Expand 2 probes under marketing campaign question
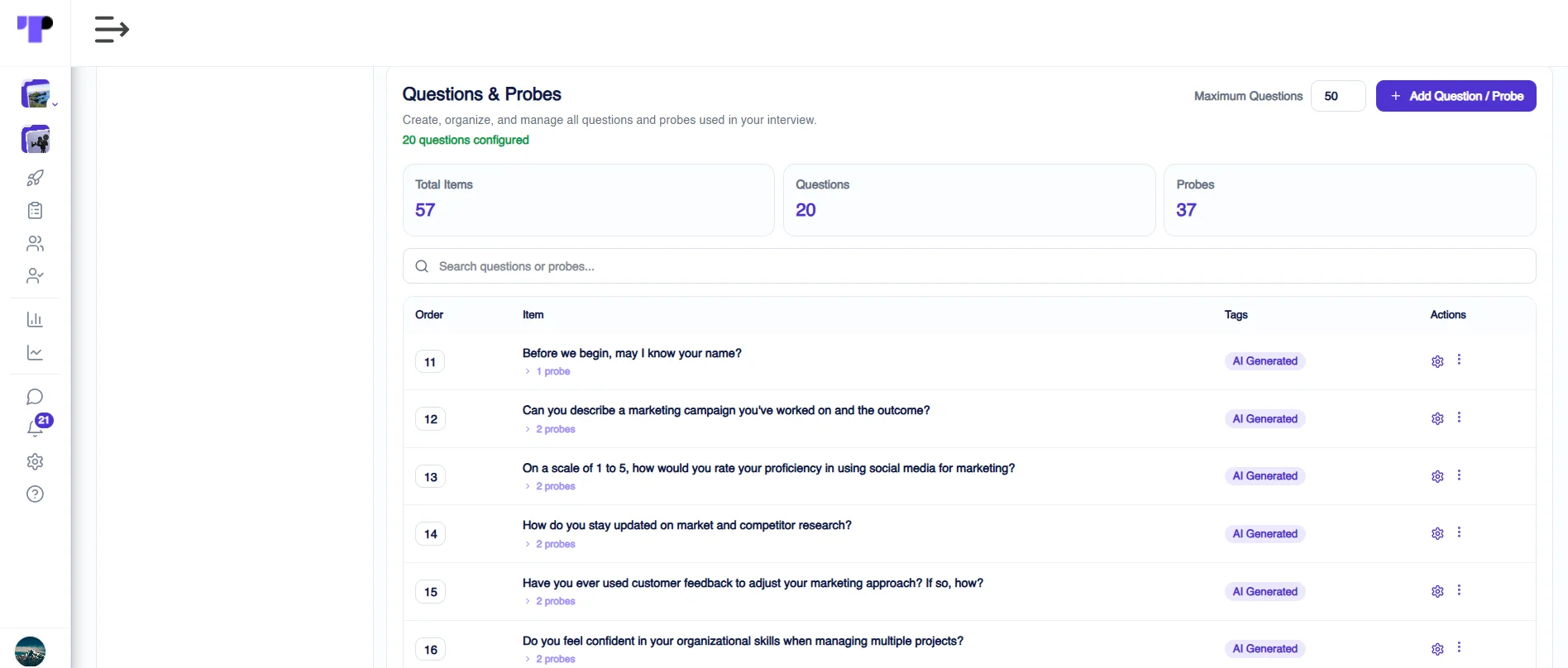The height and width of the screenshot is (668, 1568). pos(550,429)
